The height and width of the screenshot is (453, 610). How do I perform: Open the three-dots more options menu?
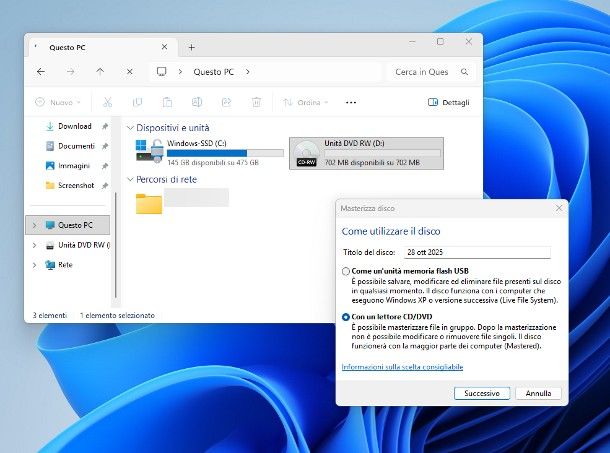pyautogui.click(x=351, y=102)
